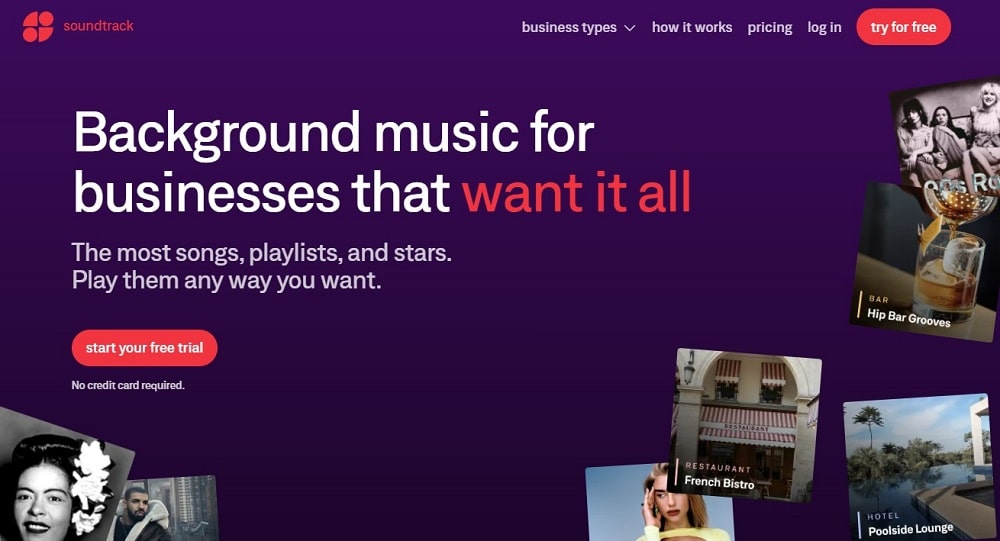This screenshot has width=1000, height=541.
Task: Click the Soundtrack four-circle logo icon
Action: click(x=38, y=26)
